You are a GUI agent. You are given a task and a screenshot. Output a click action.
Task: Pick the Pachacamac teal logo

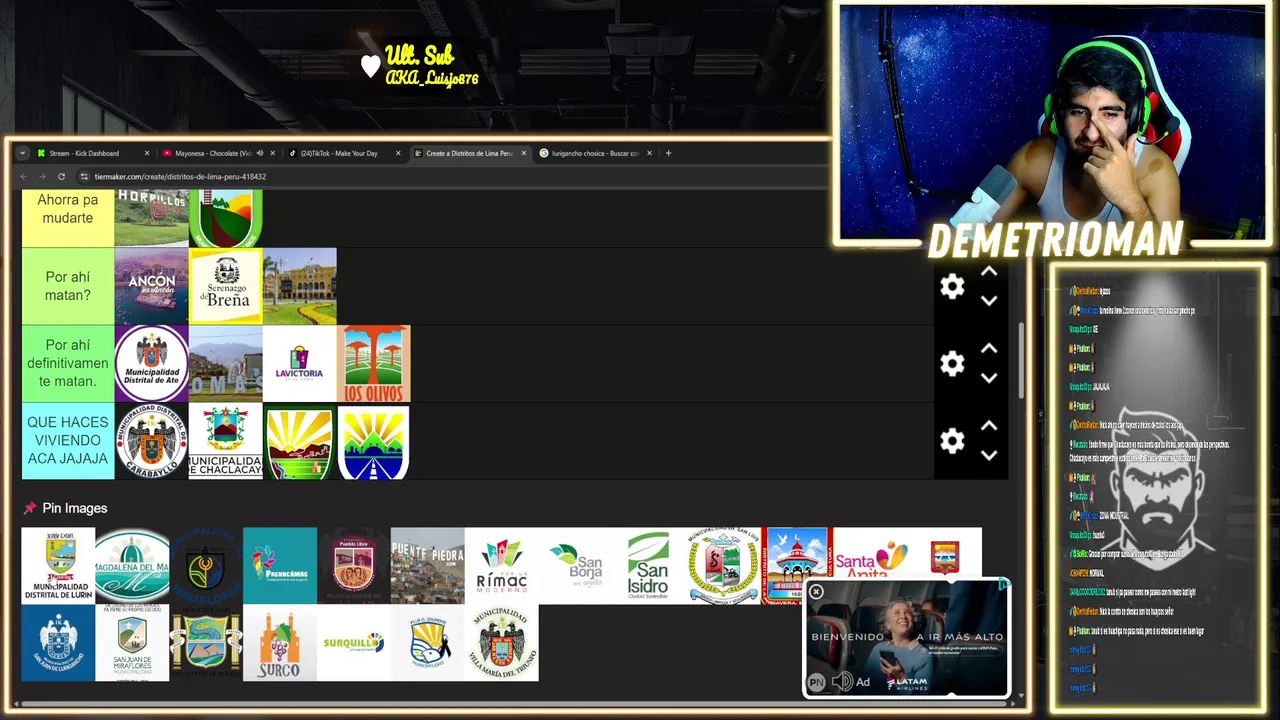[280, 565]
